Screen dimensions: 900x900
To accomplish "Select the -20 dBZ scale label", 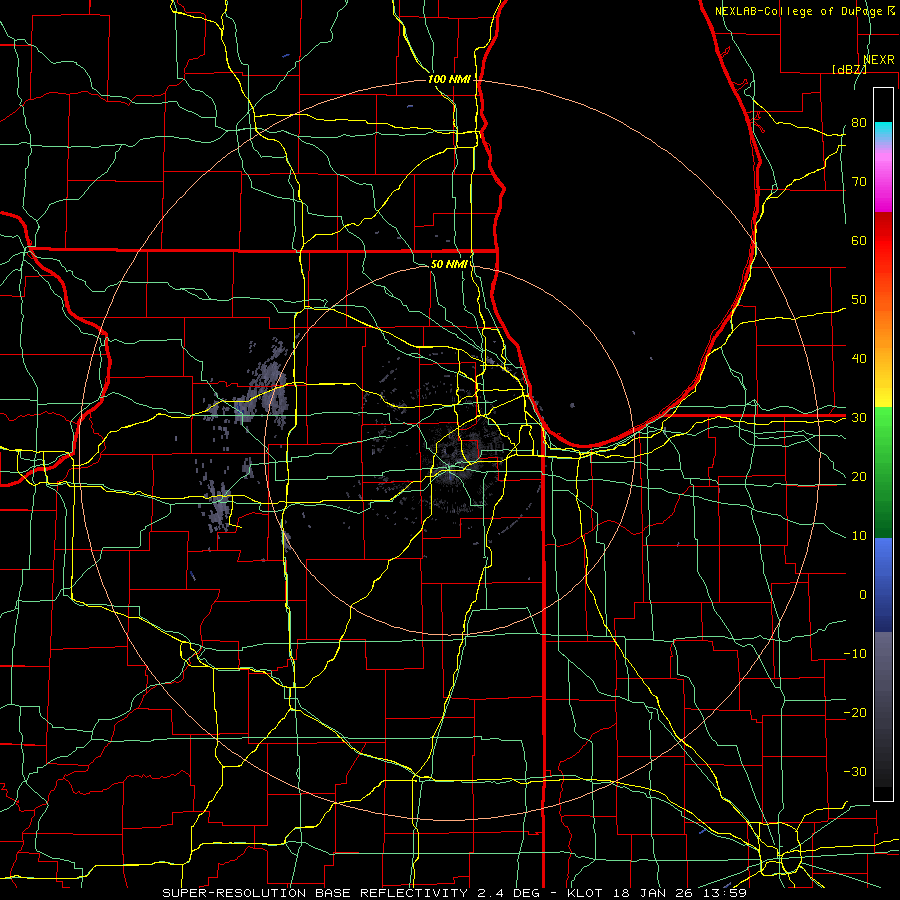I will 855,713.
